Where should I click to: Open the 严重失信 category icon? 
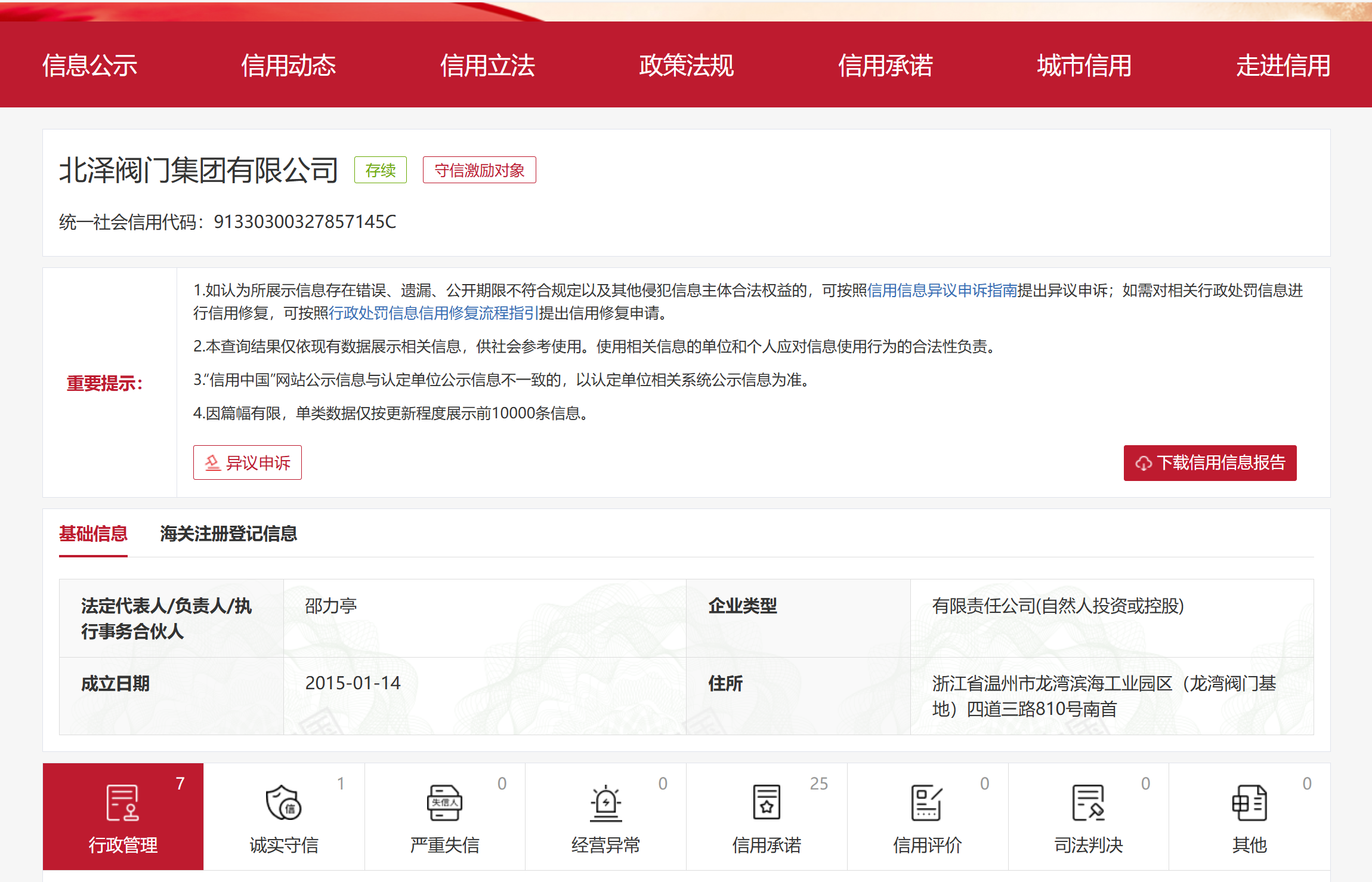444,803
